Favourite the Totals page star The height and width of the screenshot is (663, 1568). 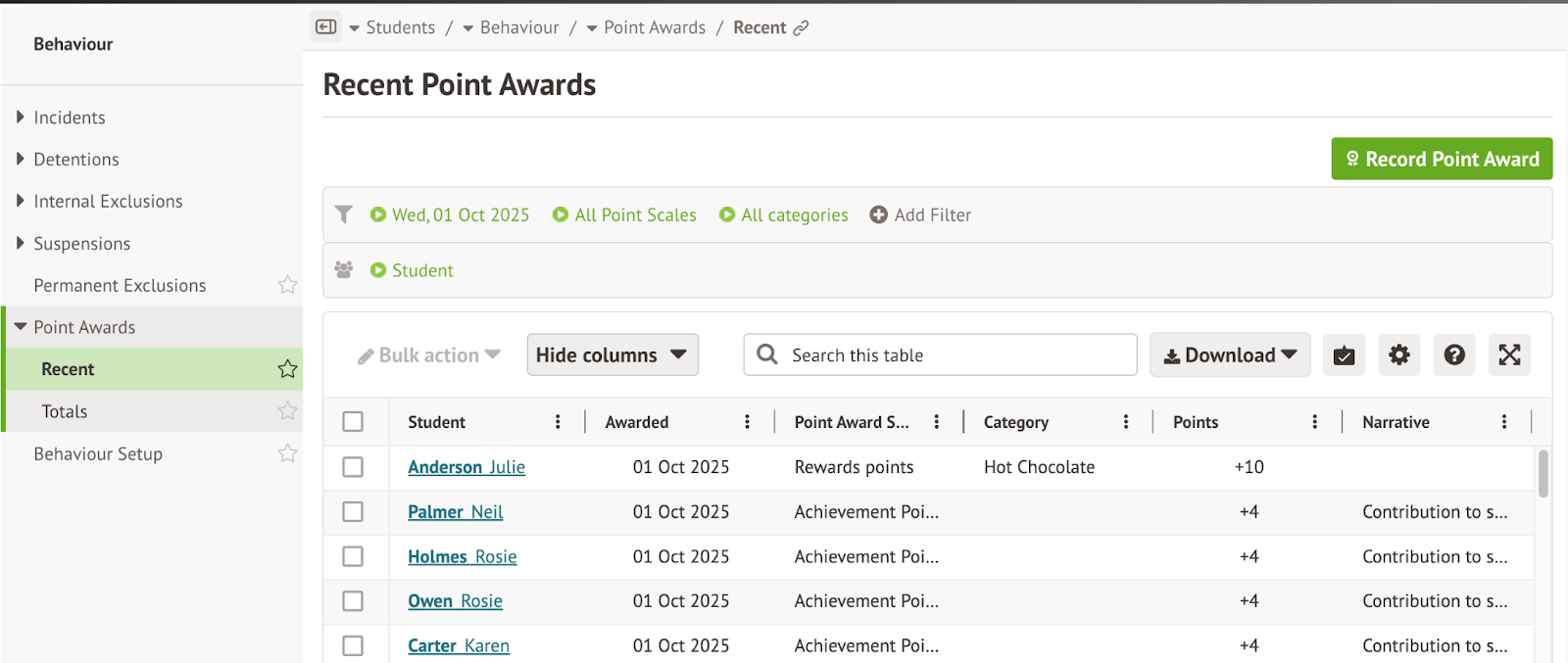pyautogui.click(x=287, y=411)
